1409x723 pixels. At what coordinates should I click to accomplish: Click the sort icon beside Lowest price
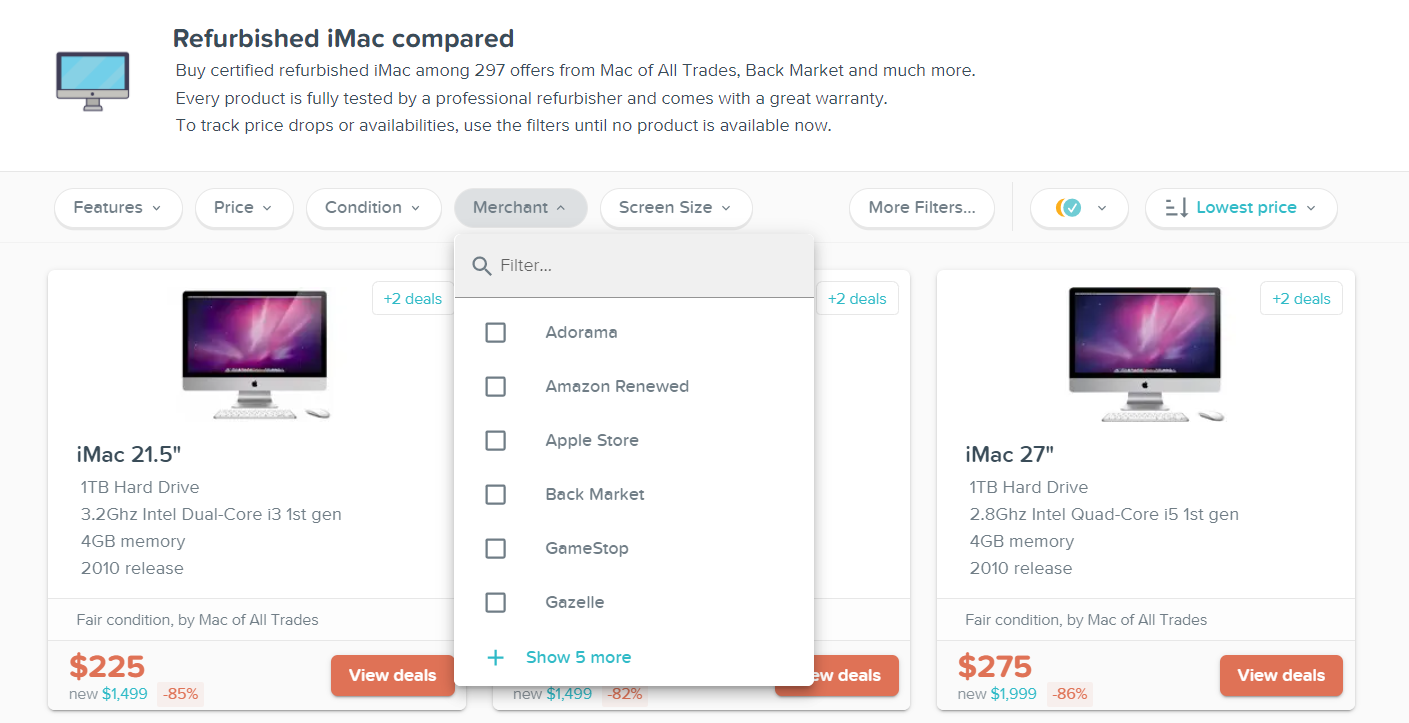[x=1177, y=208]
